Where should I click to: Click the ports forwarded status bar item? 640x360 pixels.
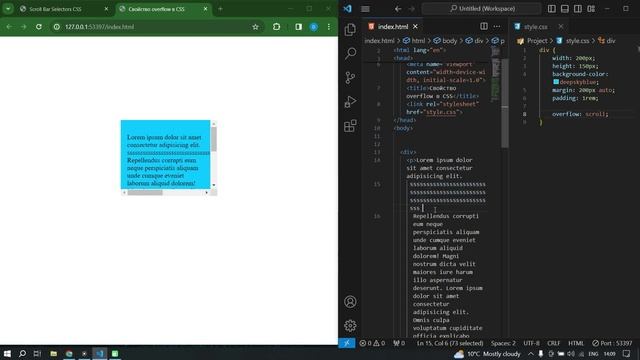399,343
